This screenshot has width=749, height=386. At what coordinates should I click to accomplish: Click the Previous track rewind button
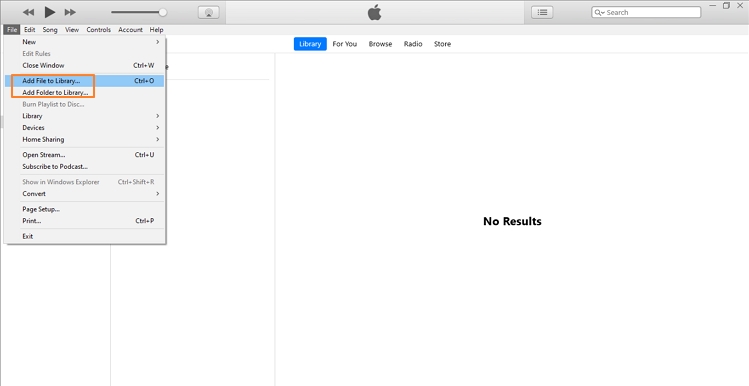click(28, 12)
